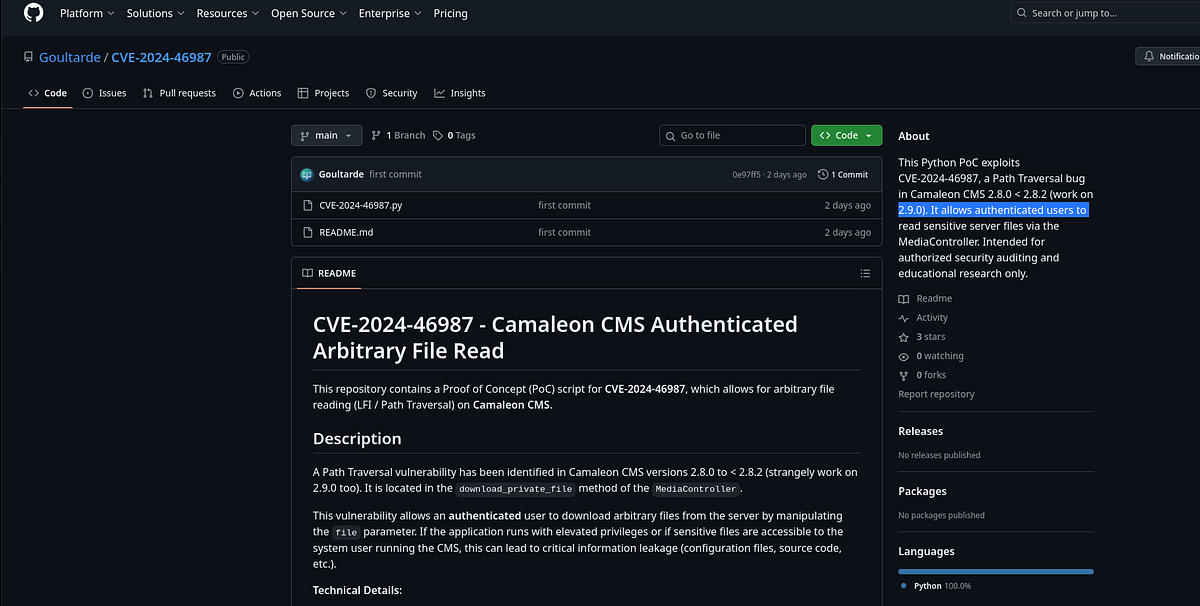Open the CVE-2024-46987 repository link
The image size is (1200, 606).
[x=161, y=57]
